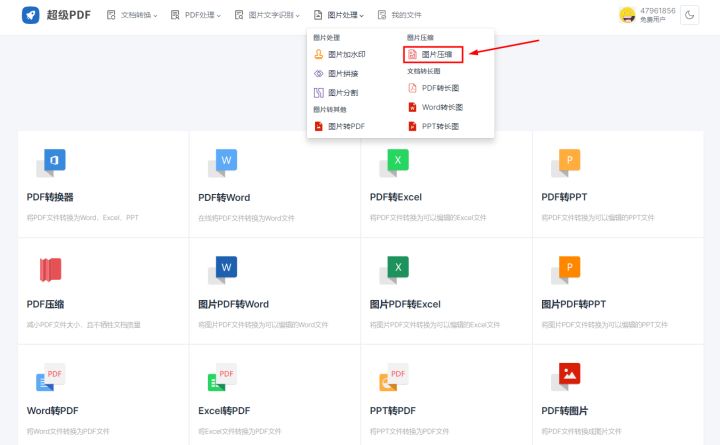Click the description under PDF压缩
This screenshot has height=445, width=720.
click(84, 325)
